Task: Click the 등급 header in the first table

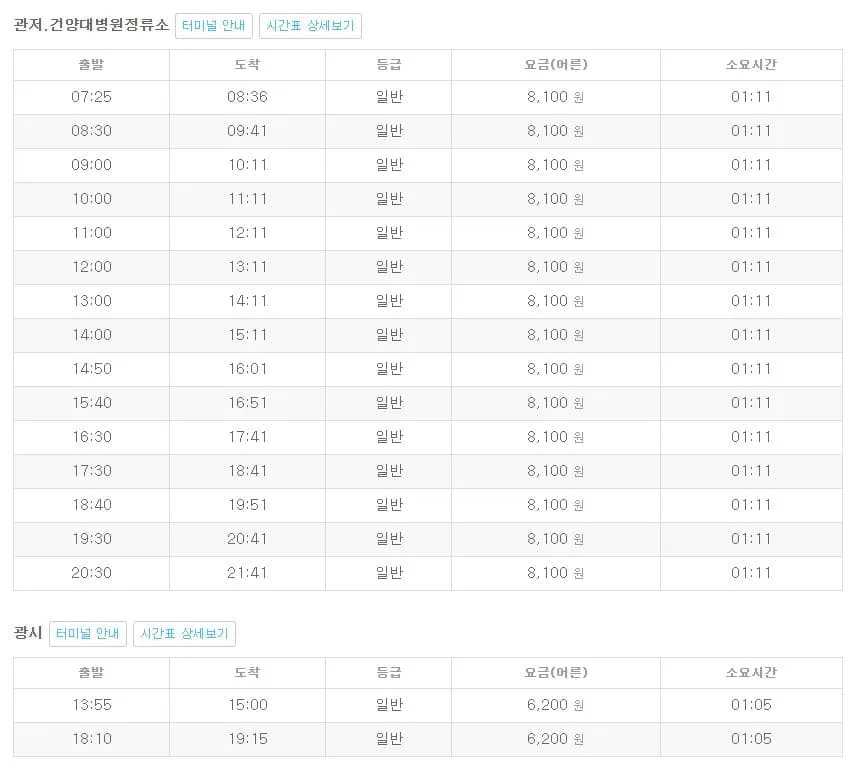Action: (x=389, y=64)
